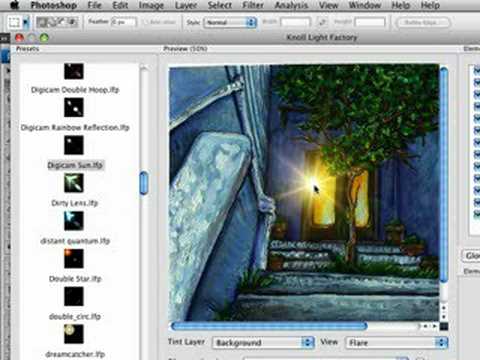This screenshot has width=480, height=360.
Task: Click the 'Double Star.lfp' label
Action: (x=75, y=278)
